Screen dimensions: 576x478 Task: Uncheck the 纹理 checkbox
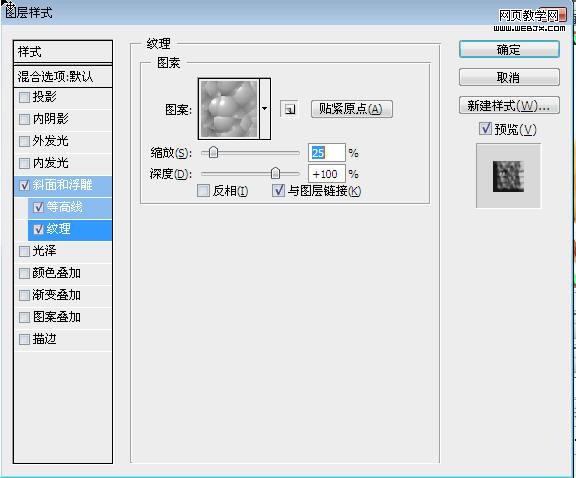[39, 229]
